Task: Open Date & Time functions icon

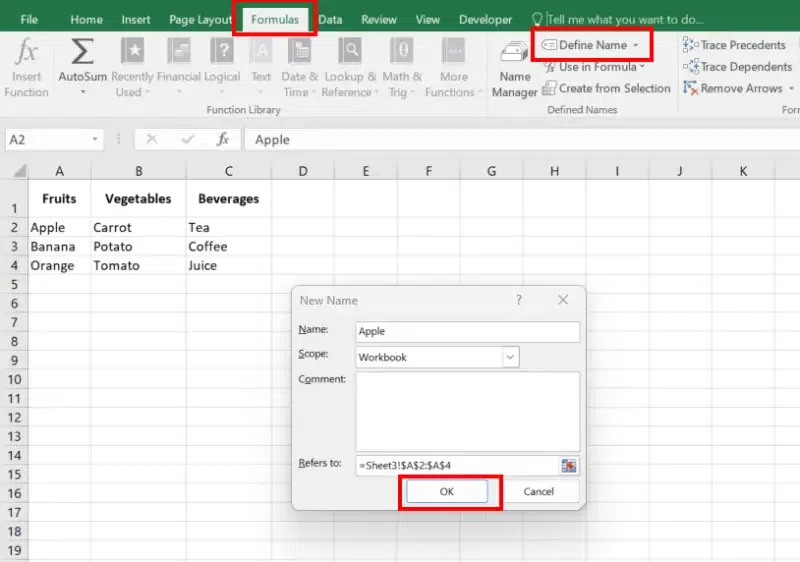Action: [x=299, y=52]
